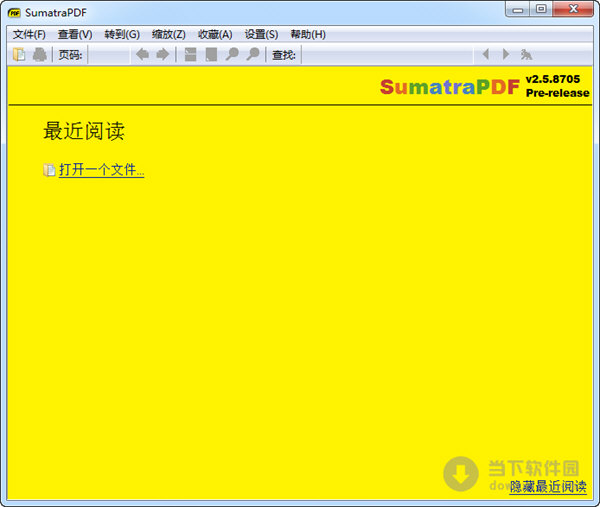Click the 打开一个文件... link
The width and height of the screenshot is (600, 507).
pos(101,170)
